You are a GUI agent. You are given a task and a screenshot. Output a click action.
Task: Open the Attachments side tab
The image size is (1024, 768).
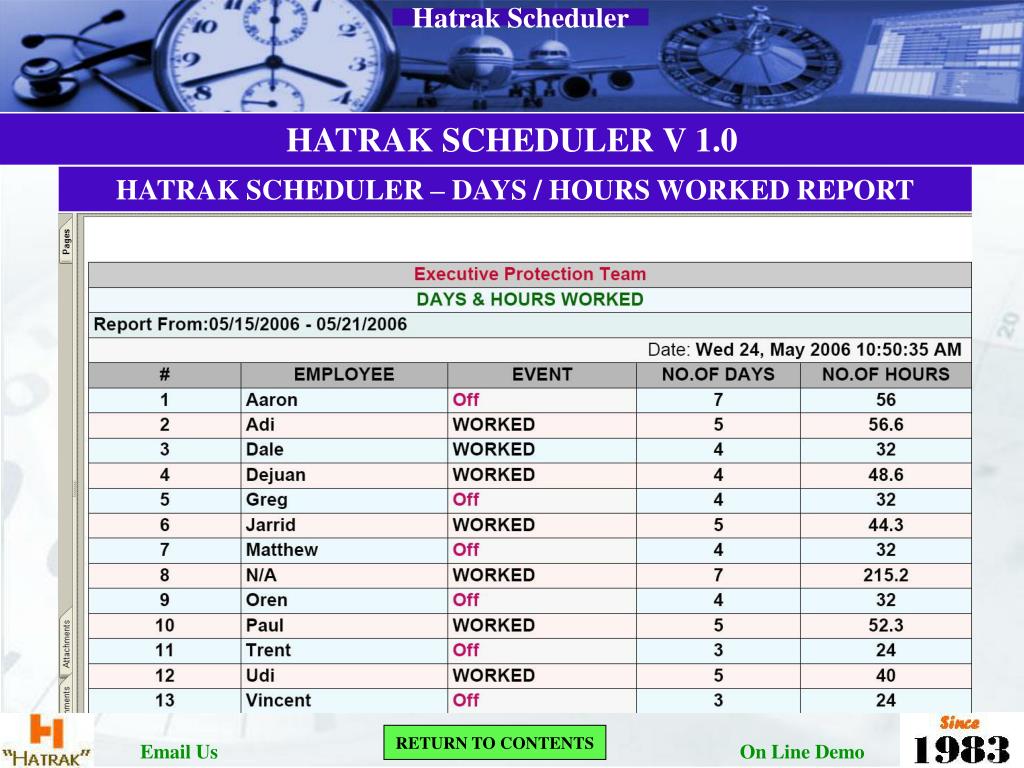[66, 643]
